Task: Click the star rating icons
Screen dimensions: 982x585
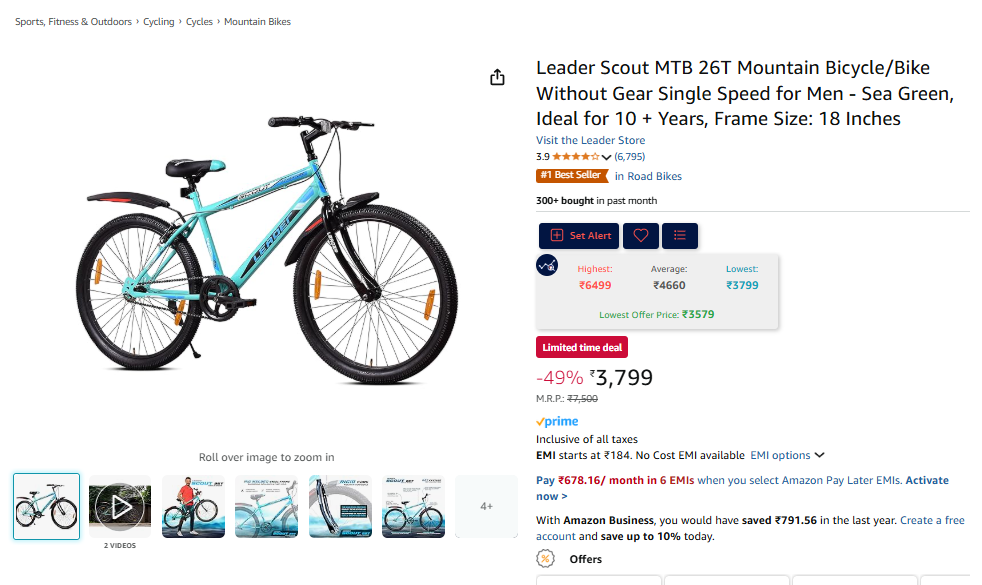Action: 576,157
